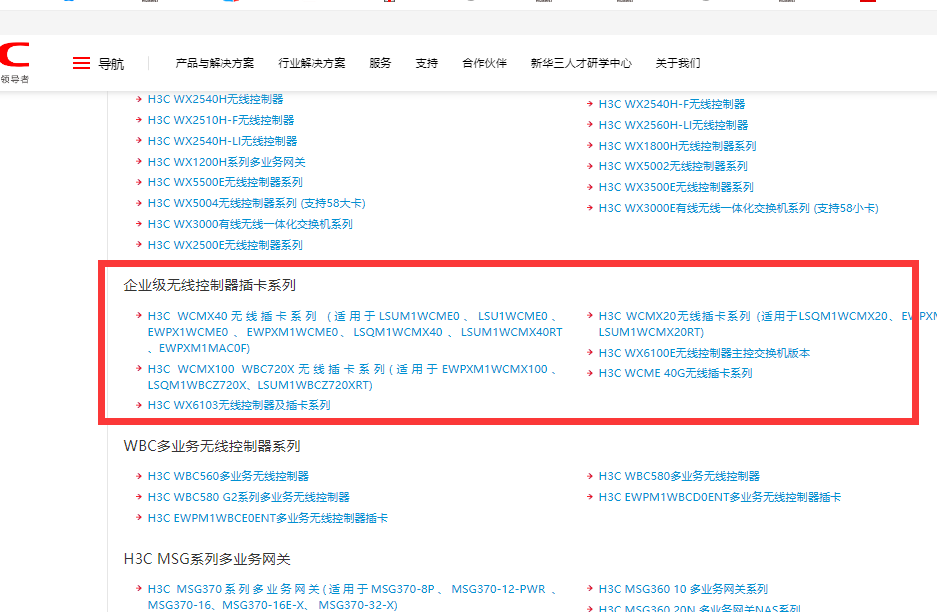Open H3C WX2540H-F无线控制器 link
The height and width of the screenshot is (612, 937).
coord(672,104)
